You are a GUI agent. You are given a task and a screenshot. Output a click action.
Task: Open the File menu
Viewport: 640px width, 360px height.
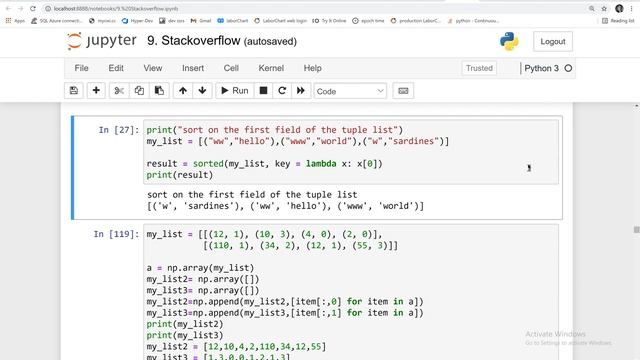(81, 68)
